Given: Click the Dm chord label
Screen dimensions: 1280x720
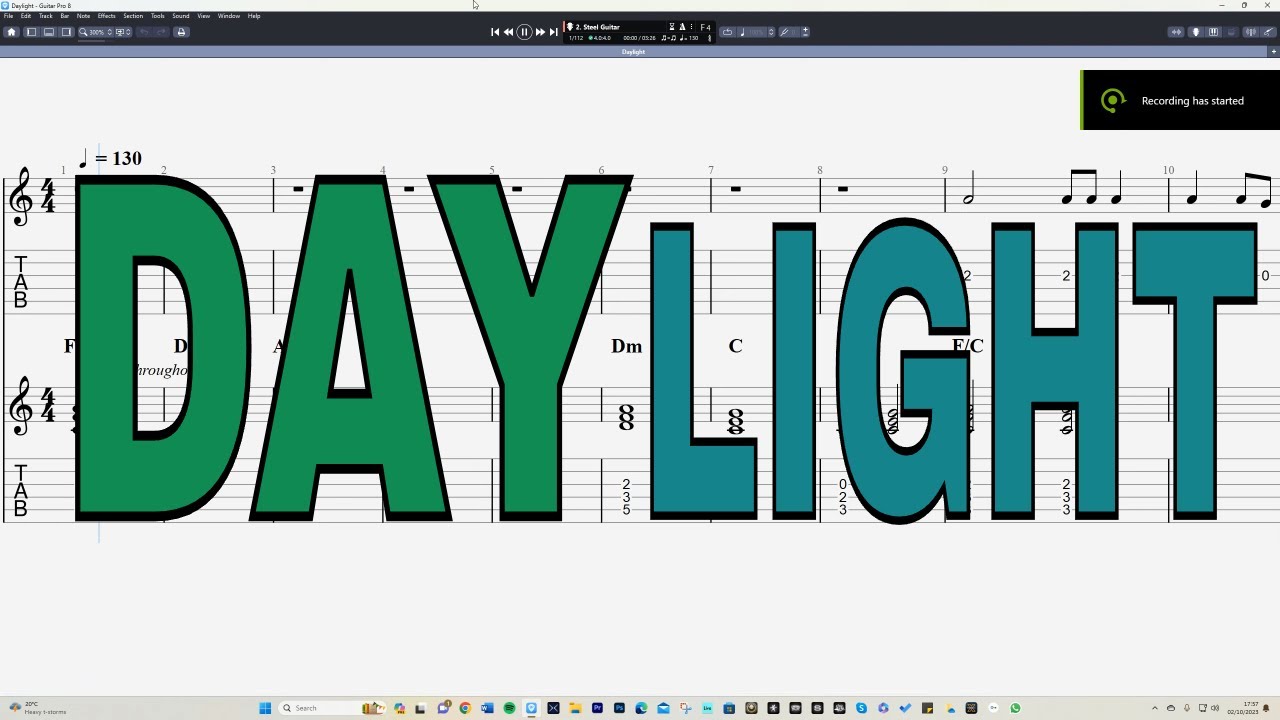Looking at the screenshot, I should pos(627,346).
